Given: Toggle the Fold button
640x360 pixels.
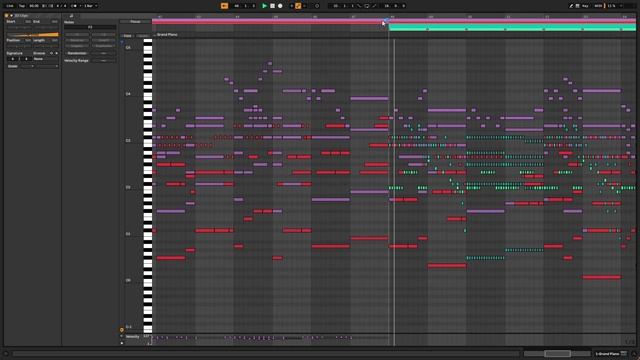Looking at the screenshot, I should 127,36.
